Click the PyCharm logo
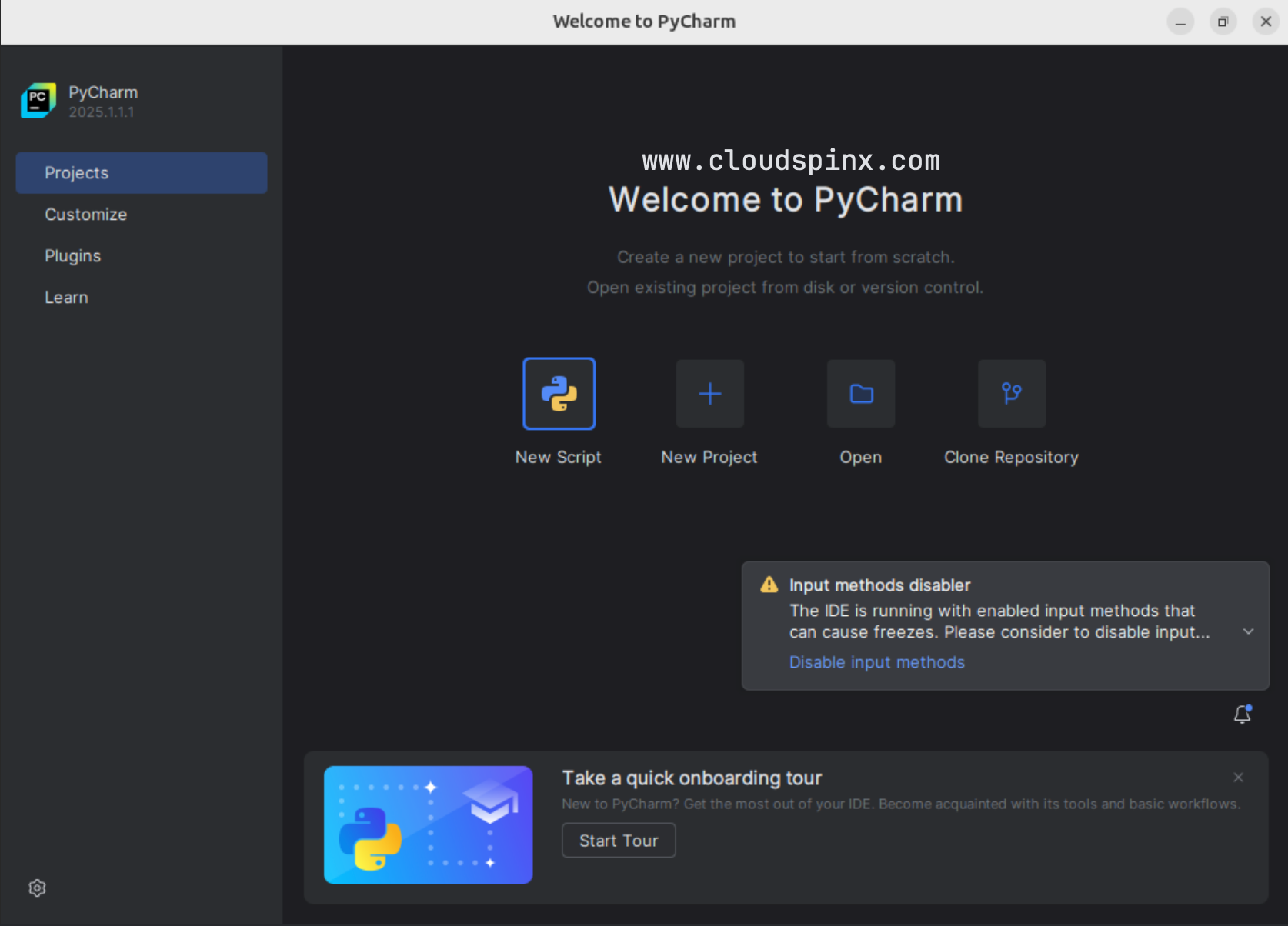The image size is (1288, 926). pyautogui.click(x=38, y=100)
